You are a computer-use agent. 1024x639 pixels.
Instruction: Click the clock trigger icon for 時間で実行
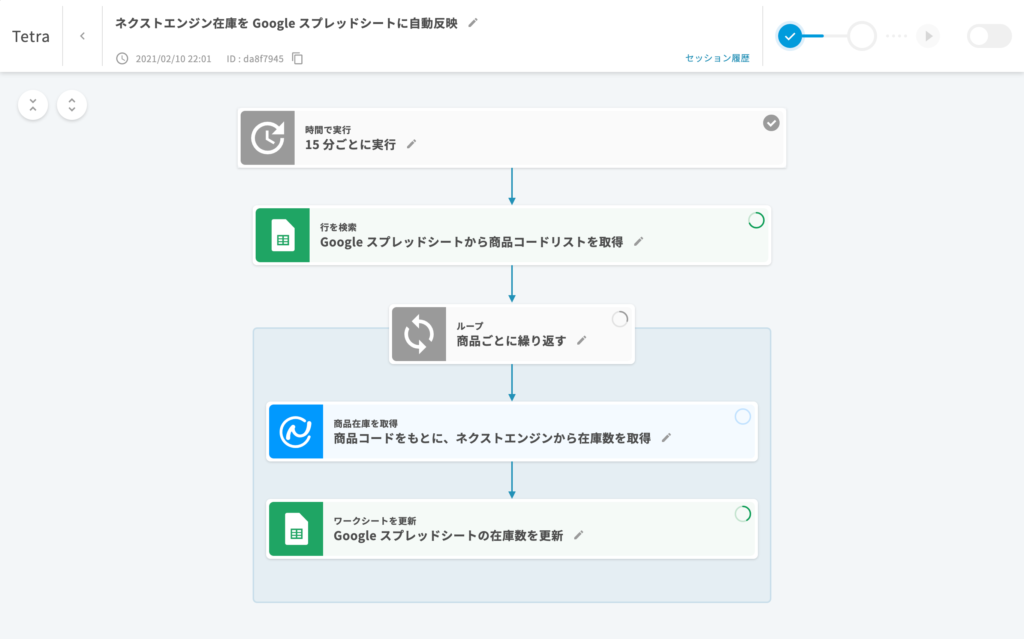[268, 138]
